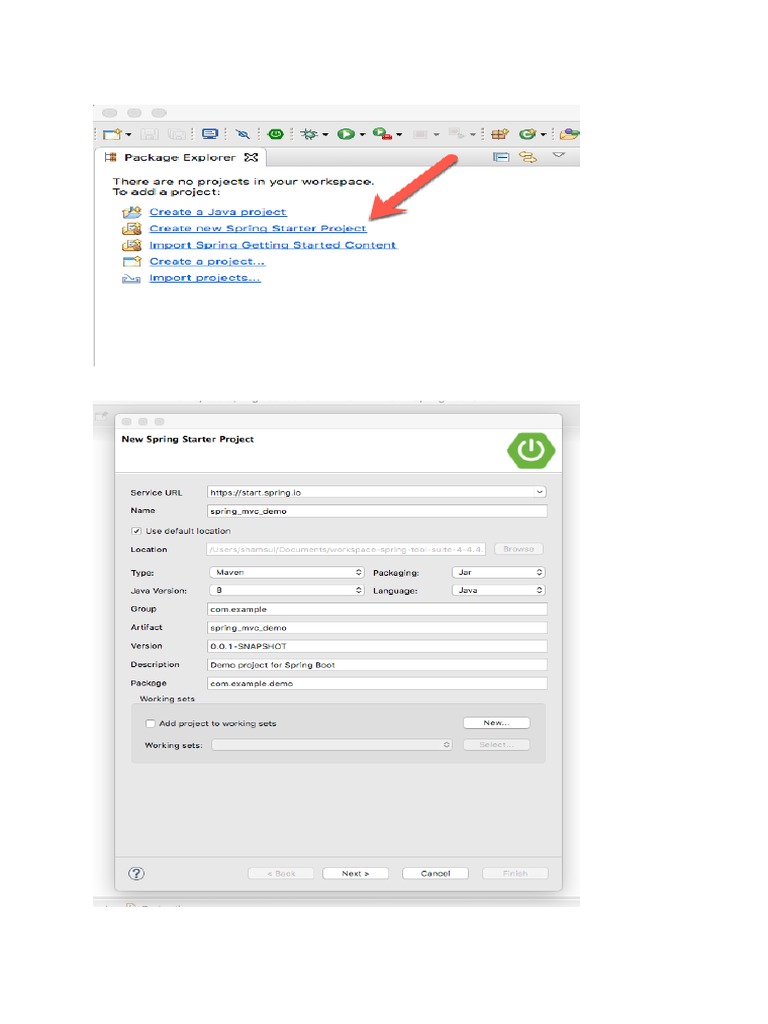768x1024 pixels.
Task: Open the Package Explorer View Menu triangle
Action: (x=558, y=155)
